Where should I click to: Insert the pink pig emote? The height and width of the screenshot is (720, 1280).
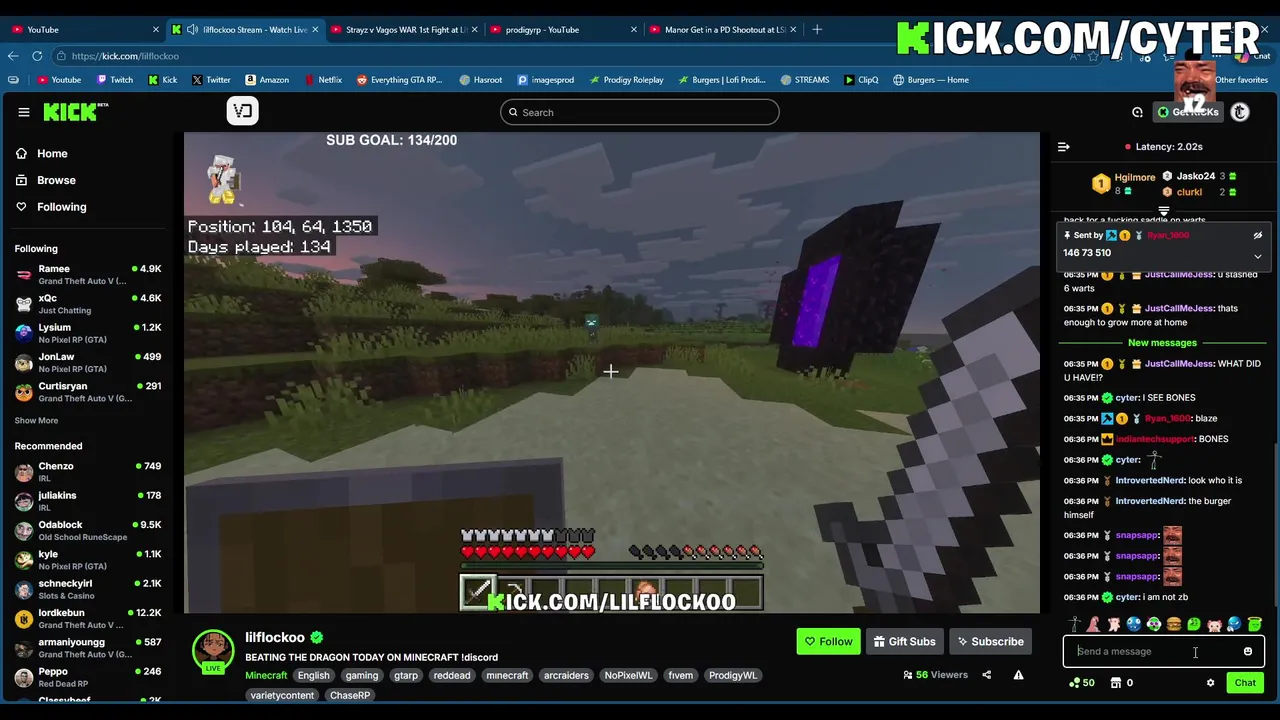[x=1214, y=625]
